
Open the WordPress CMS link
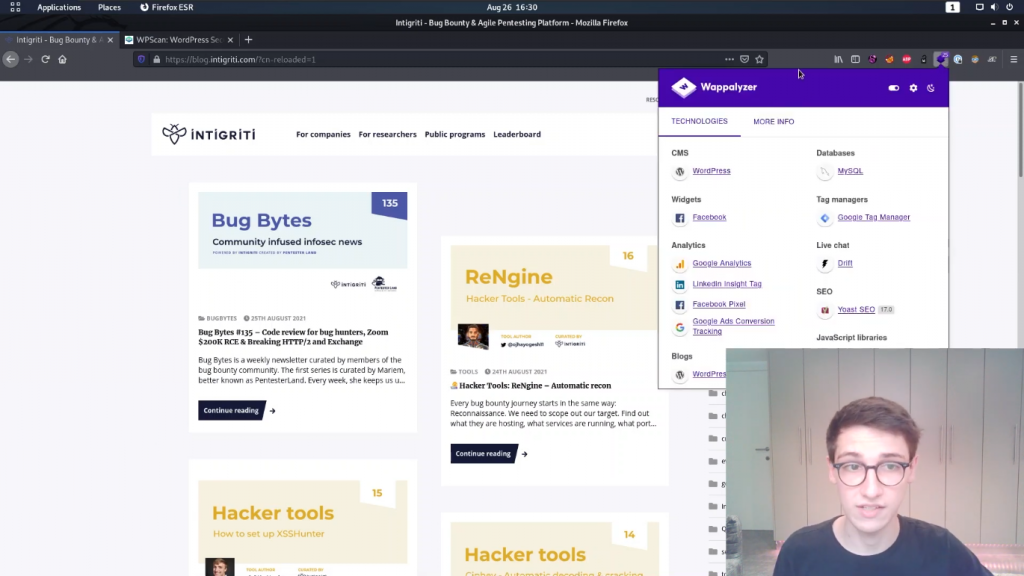tap(711, 171)
